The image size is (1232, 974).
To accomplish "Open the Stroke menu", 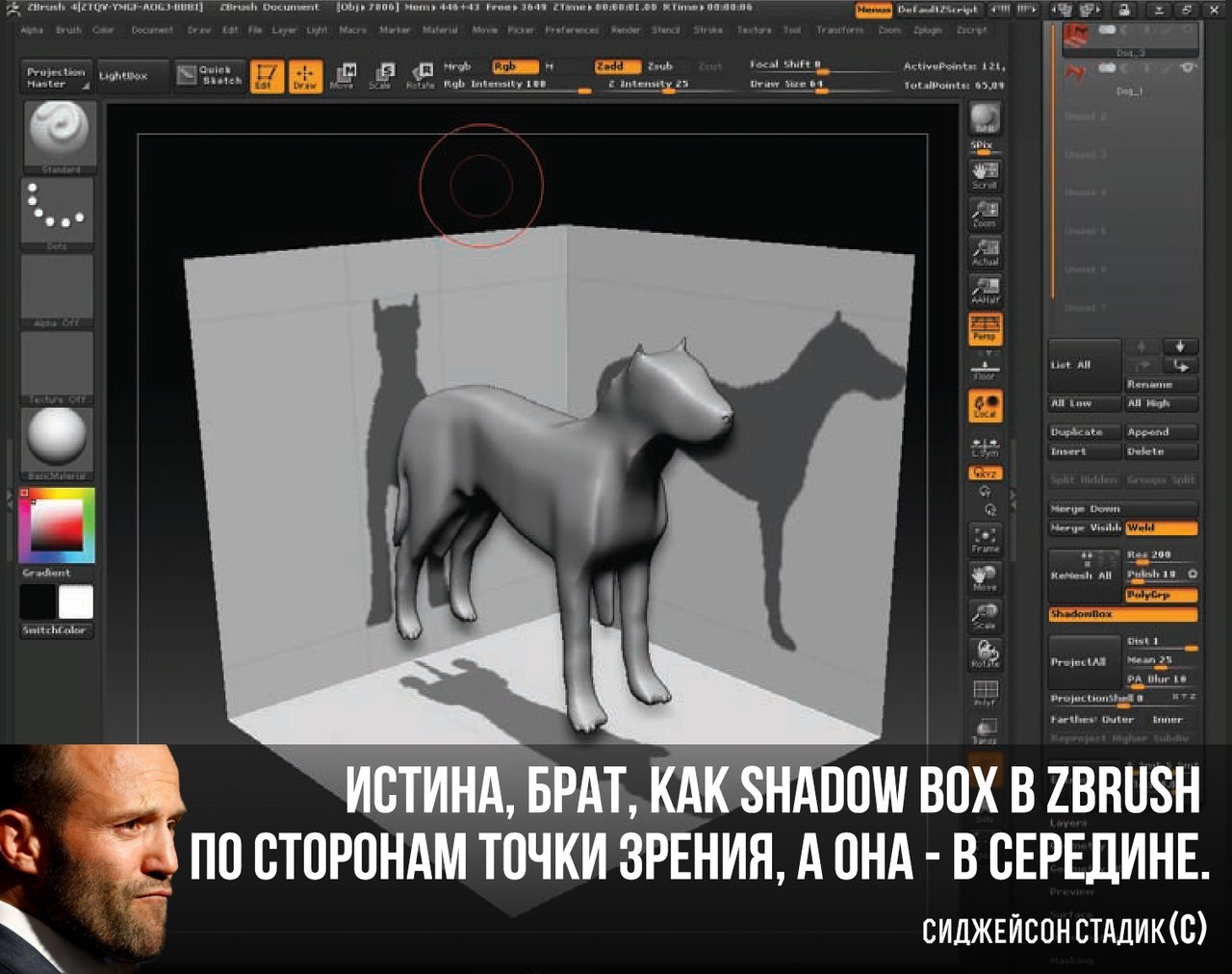I will point(708,31).
